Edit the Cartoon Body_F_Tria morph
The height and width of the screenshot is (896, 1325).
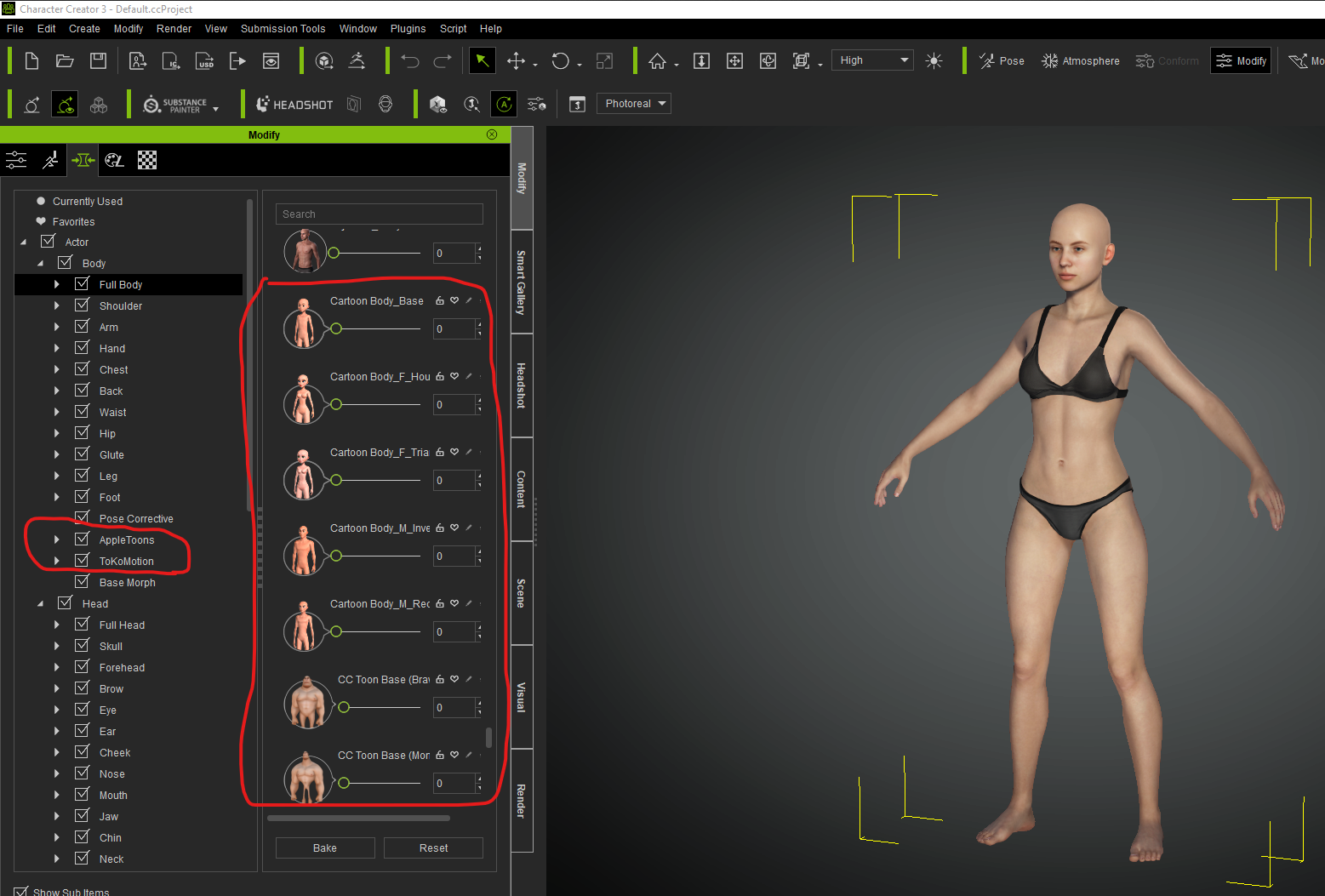(469, 452)
